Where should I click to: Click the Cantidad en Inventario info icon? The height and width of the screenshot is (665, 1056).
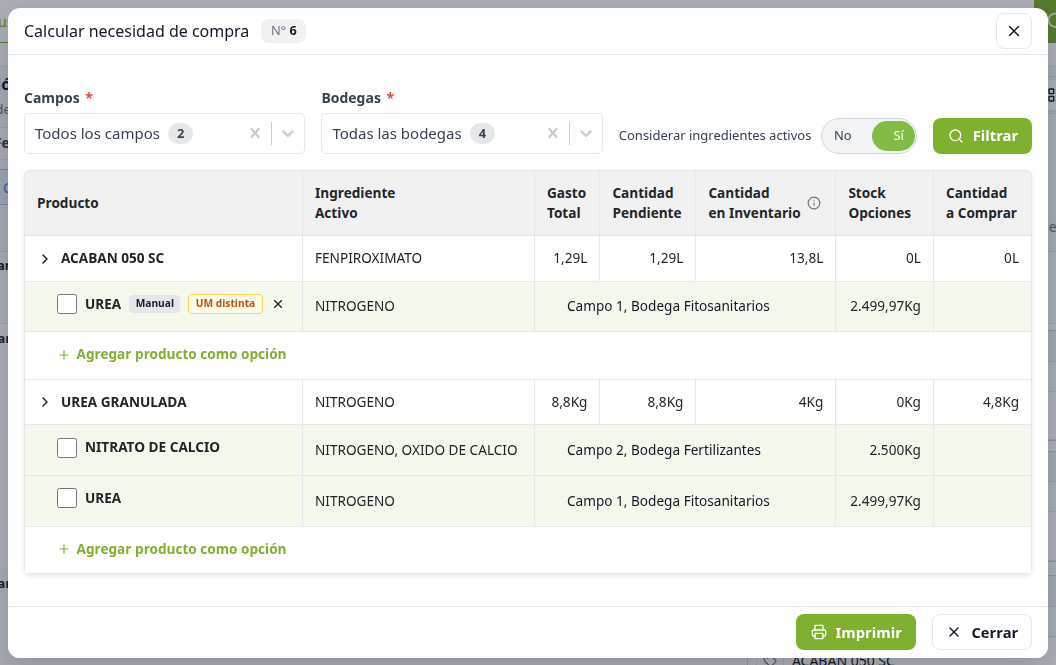814,203
